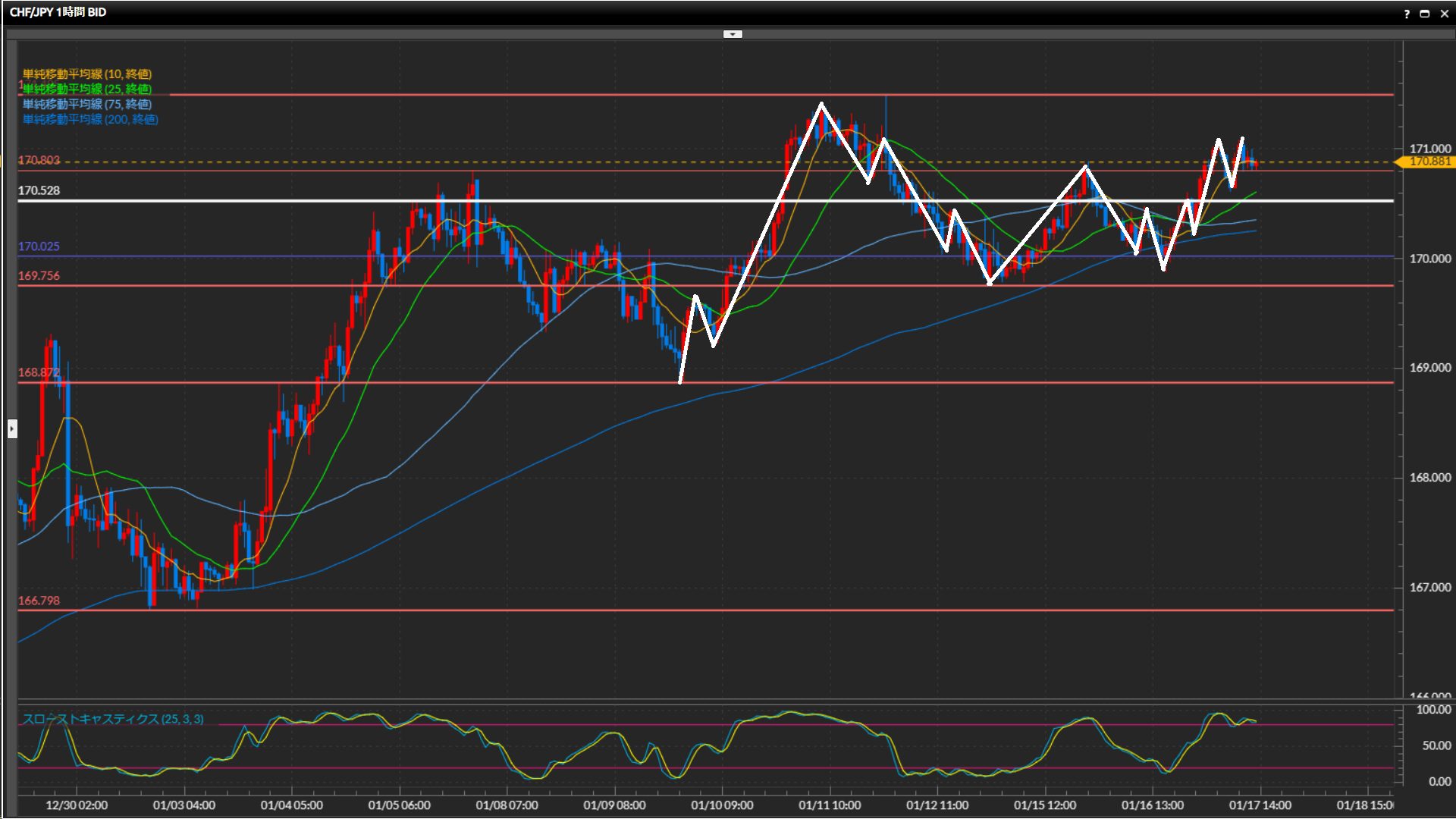Maximize the CHF/JPY chart window

pos(1425,14)
